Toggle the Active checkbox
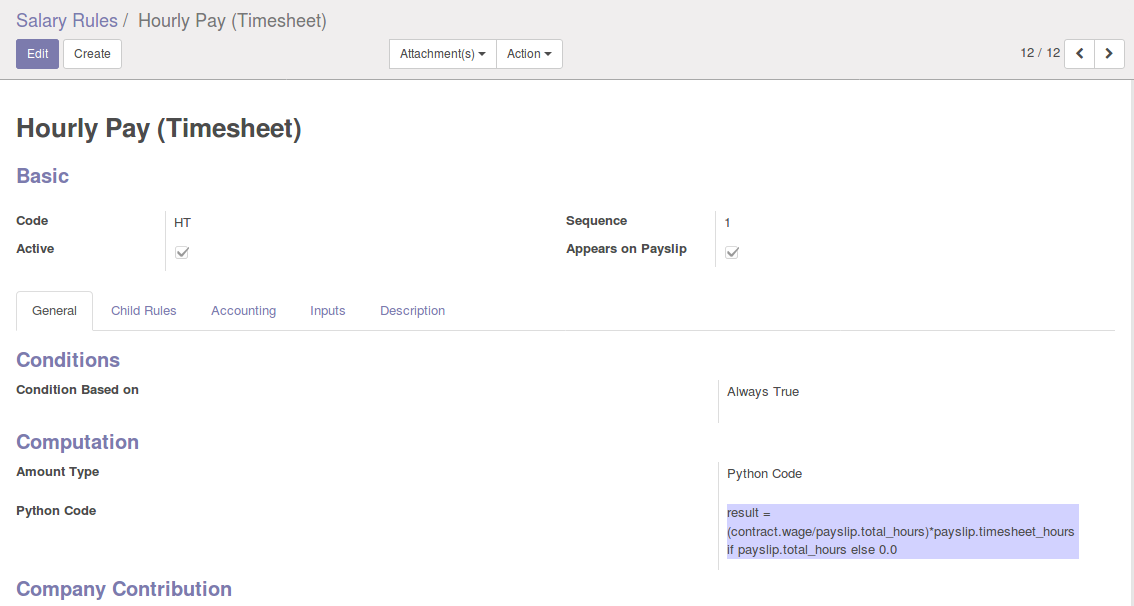The height and width of the screenshot is (606, 1134). coord(182,252)
